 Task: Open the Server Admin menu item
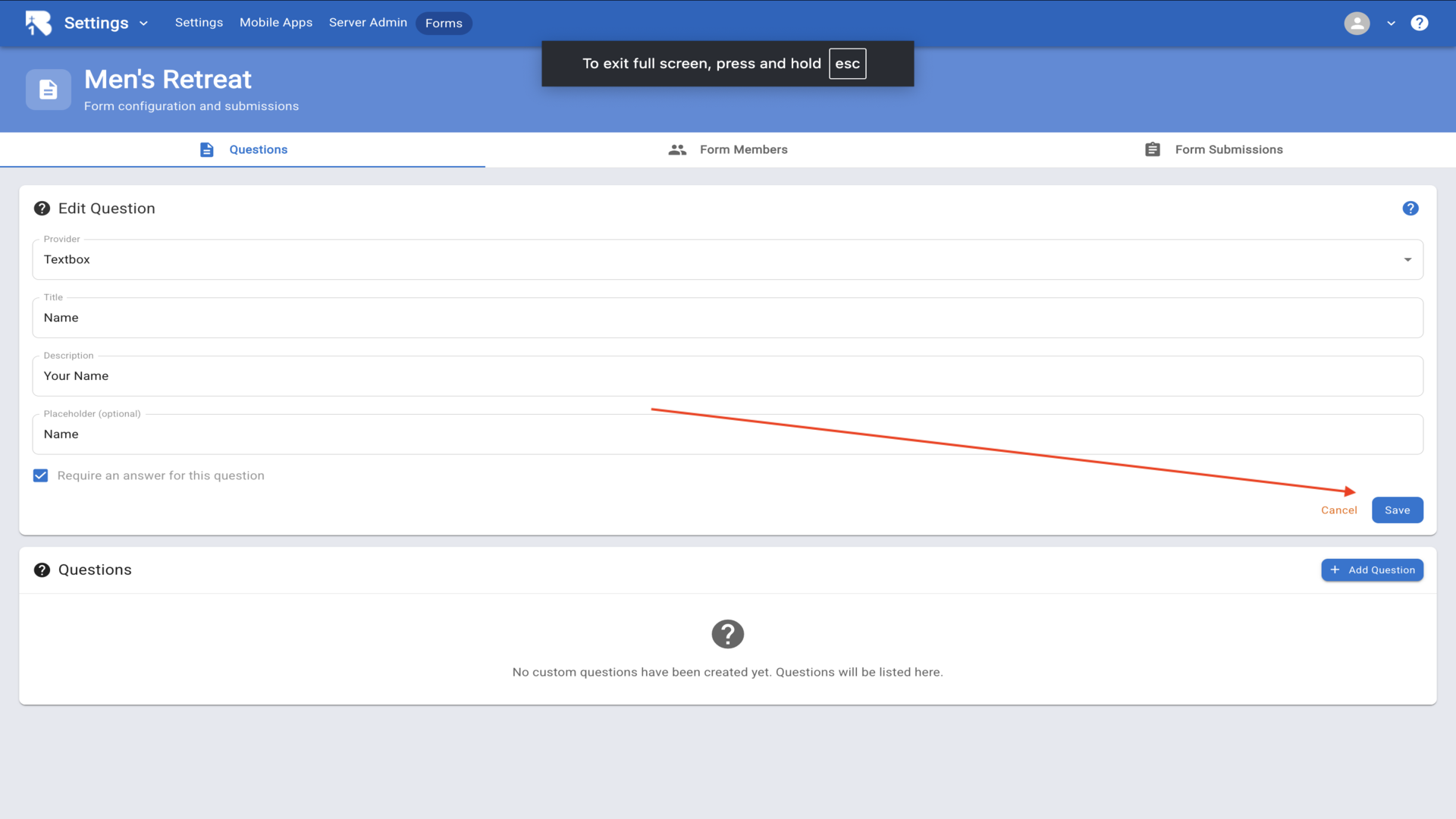pos(368,23)
